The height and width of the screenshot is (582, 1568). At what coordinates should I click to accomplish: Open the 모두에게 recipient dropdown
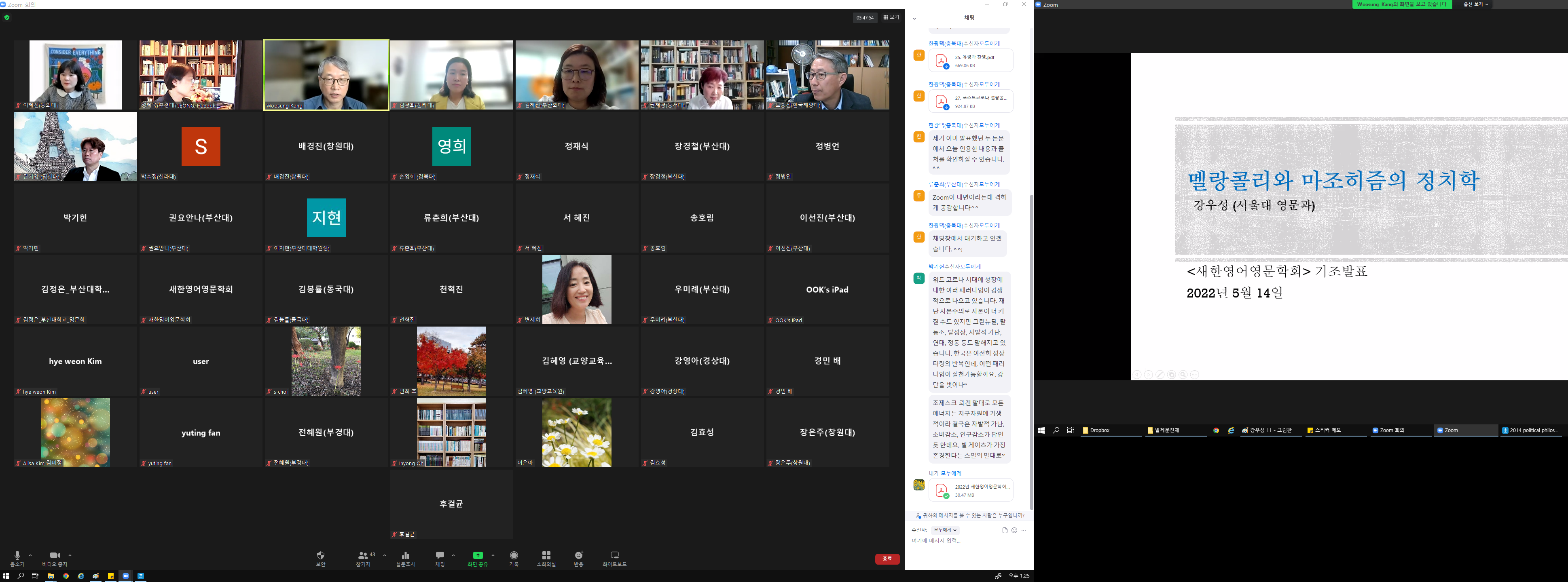(945, 530)
